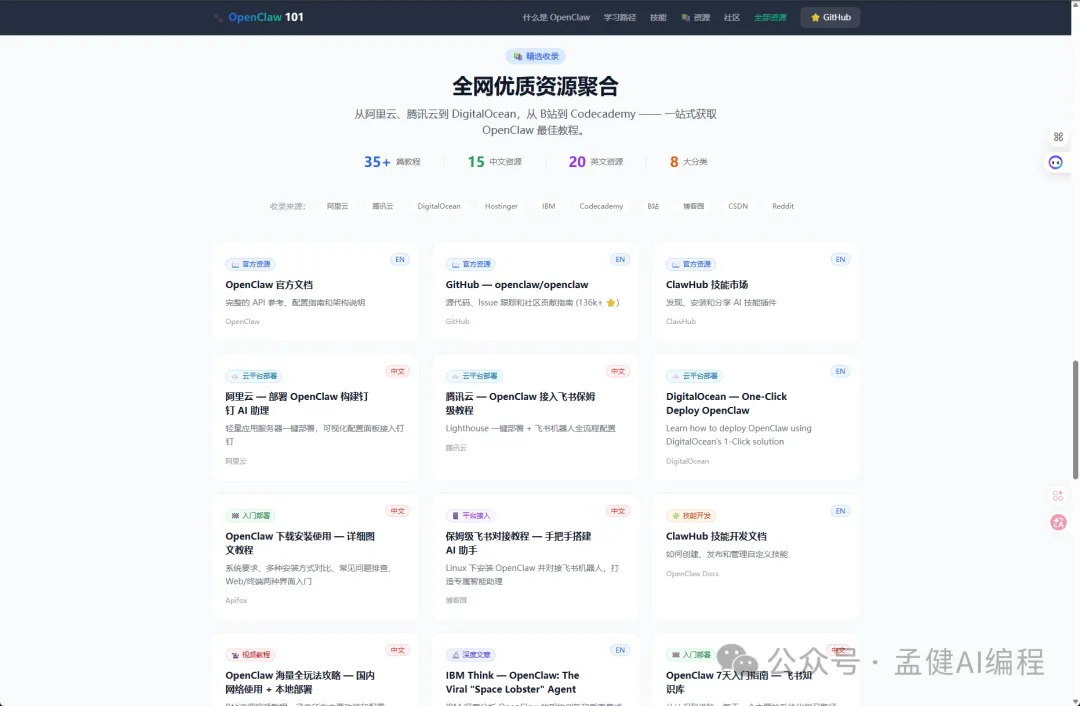Select the 全部资源 navigation link

(x=770, y=18)
